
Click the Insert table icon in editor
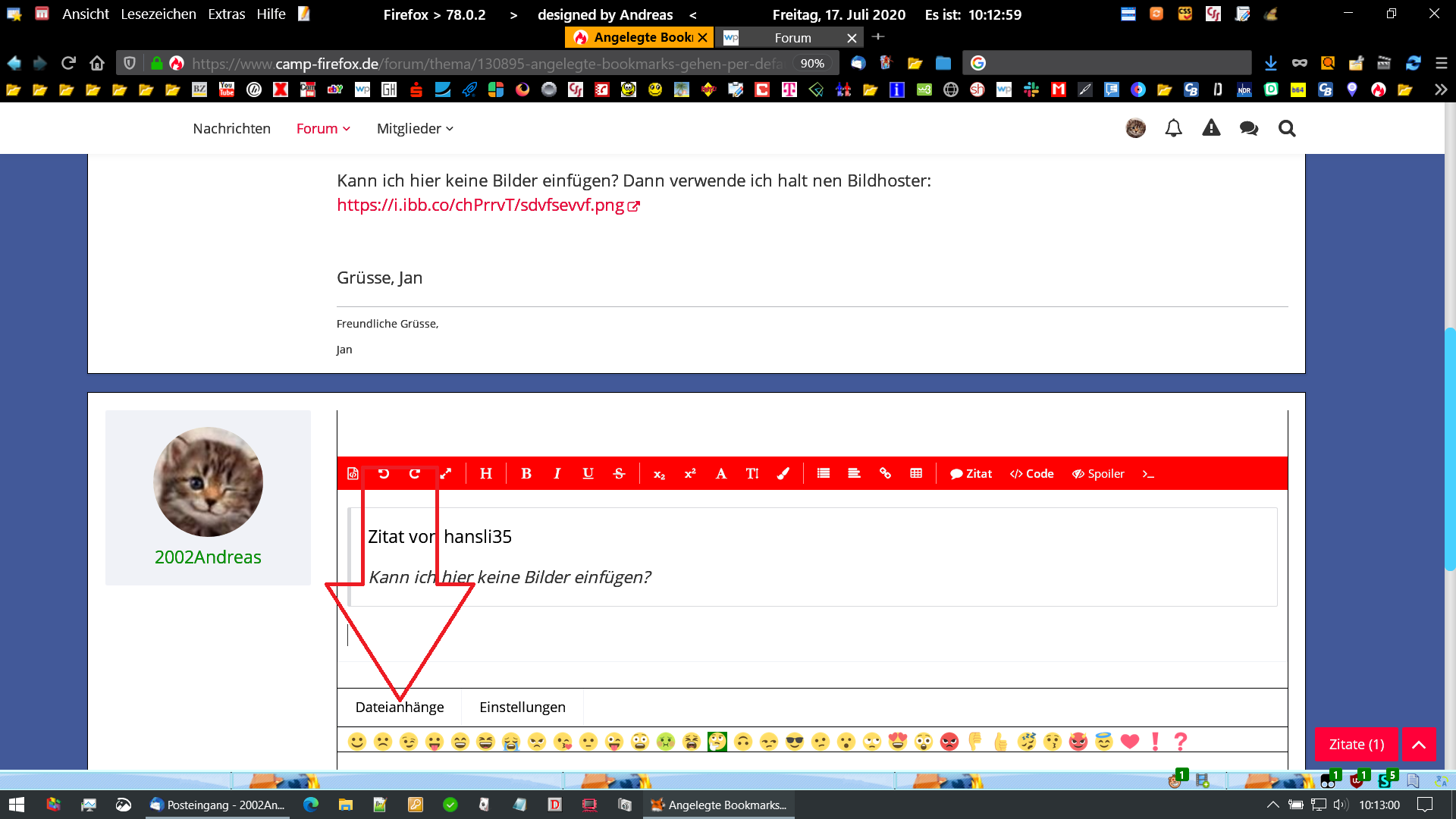tap(916, 473)
